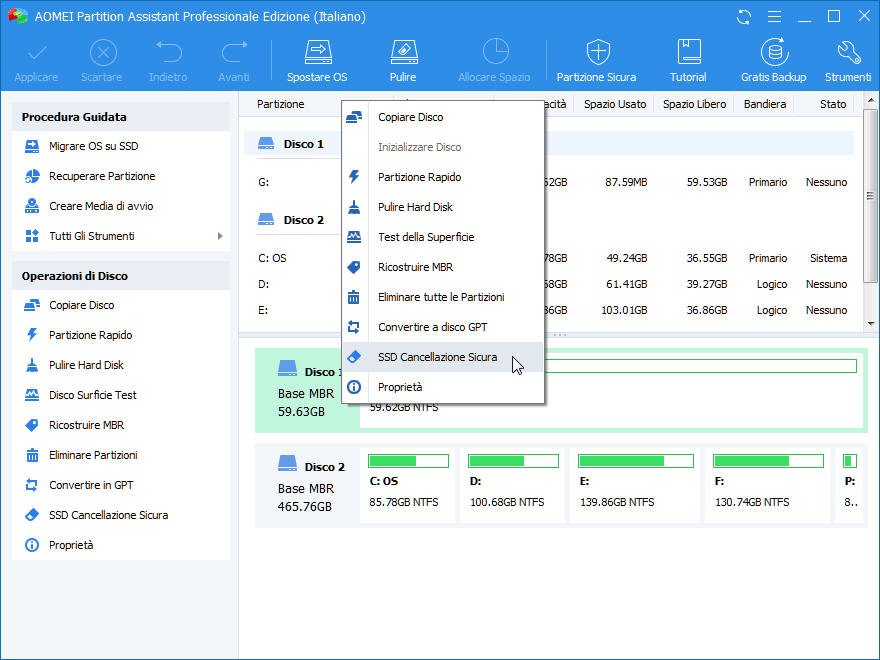Choose Copiare Disco in context menu
This screenshot has height=660, width=880.
(442, 117)
